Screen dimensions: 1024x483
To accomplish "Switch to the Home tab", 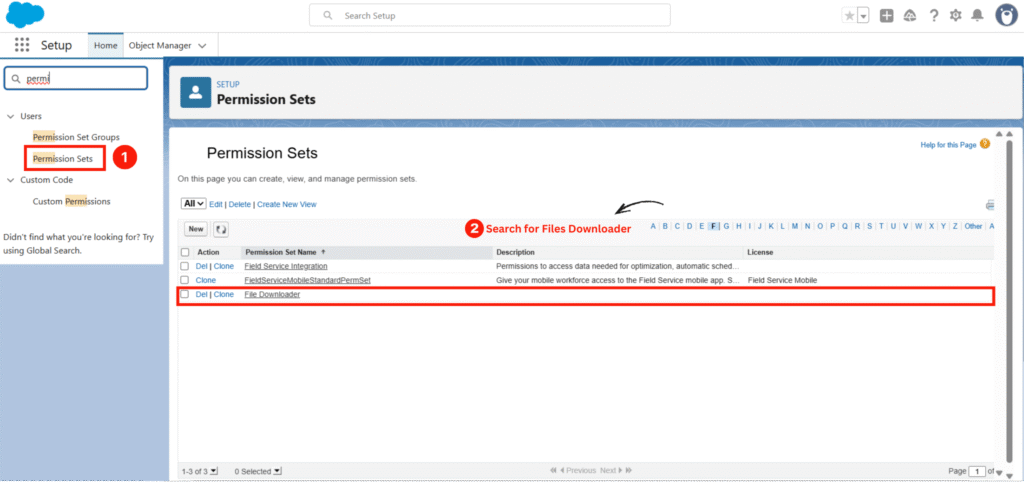I will (106, 46).
